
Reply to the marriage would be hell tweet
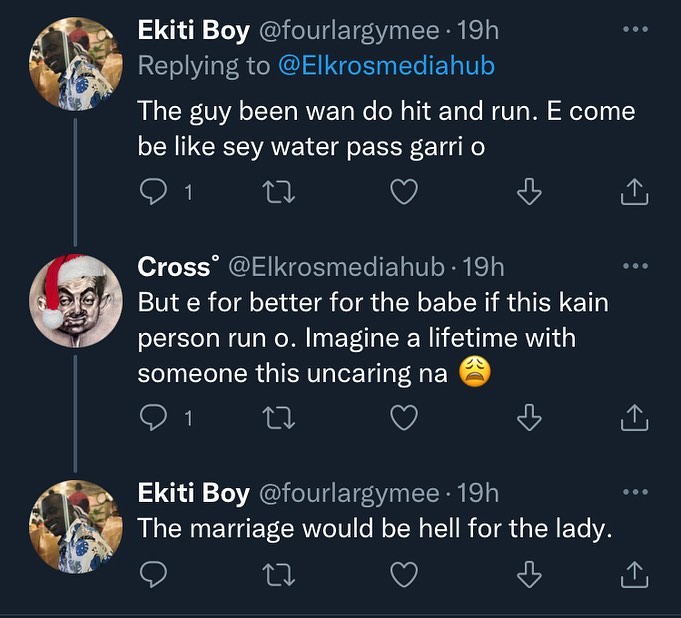pyautogui.click(x=152, y=575)
